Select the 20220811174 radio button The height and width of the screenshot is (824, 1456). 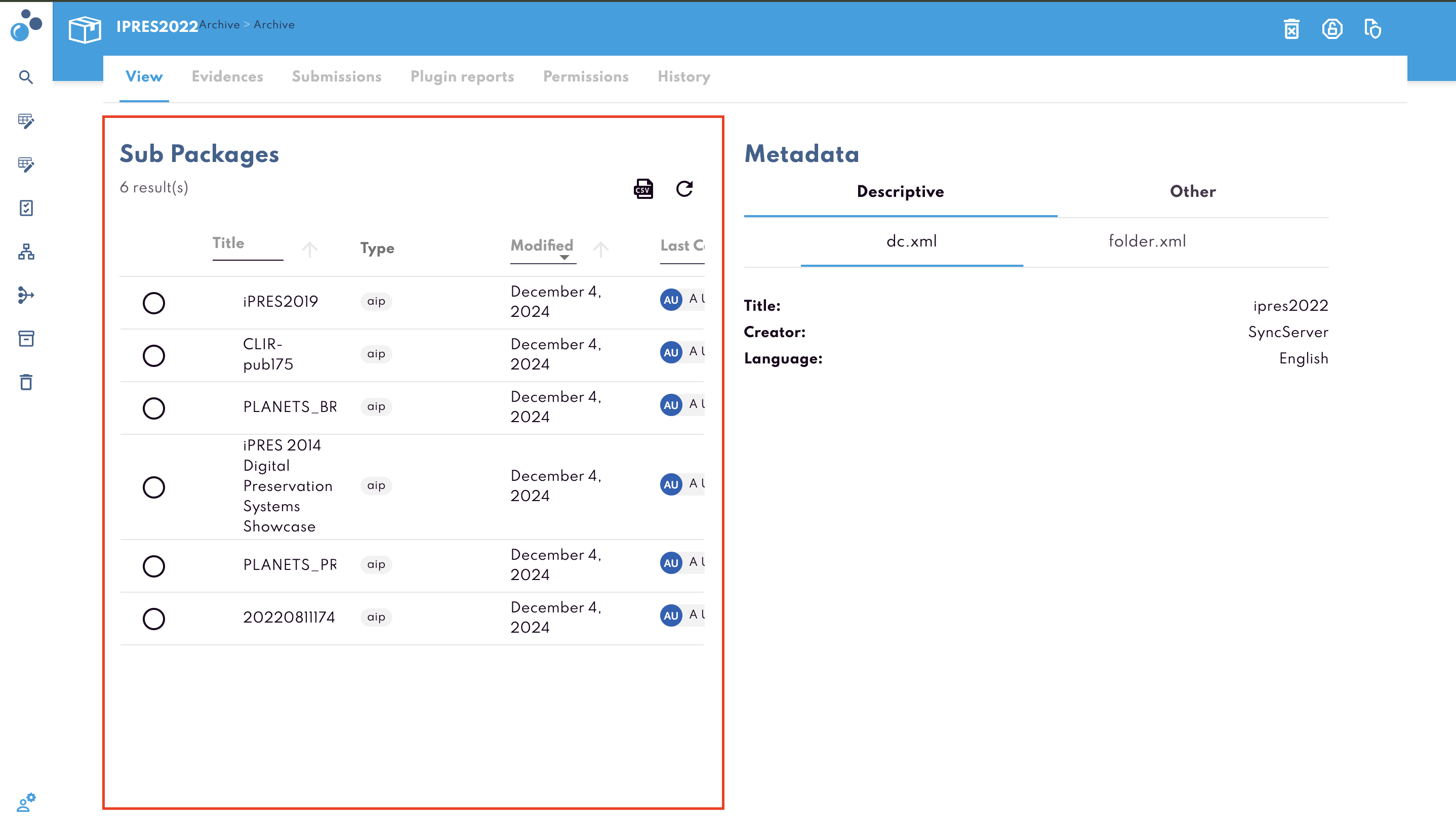[x=154, y=619]
